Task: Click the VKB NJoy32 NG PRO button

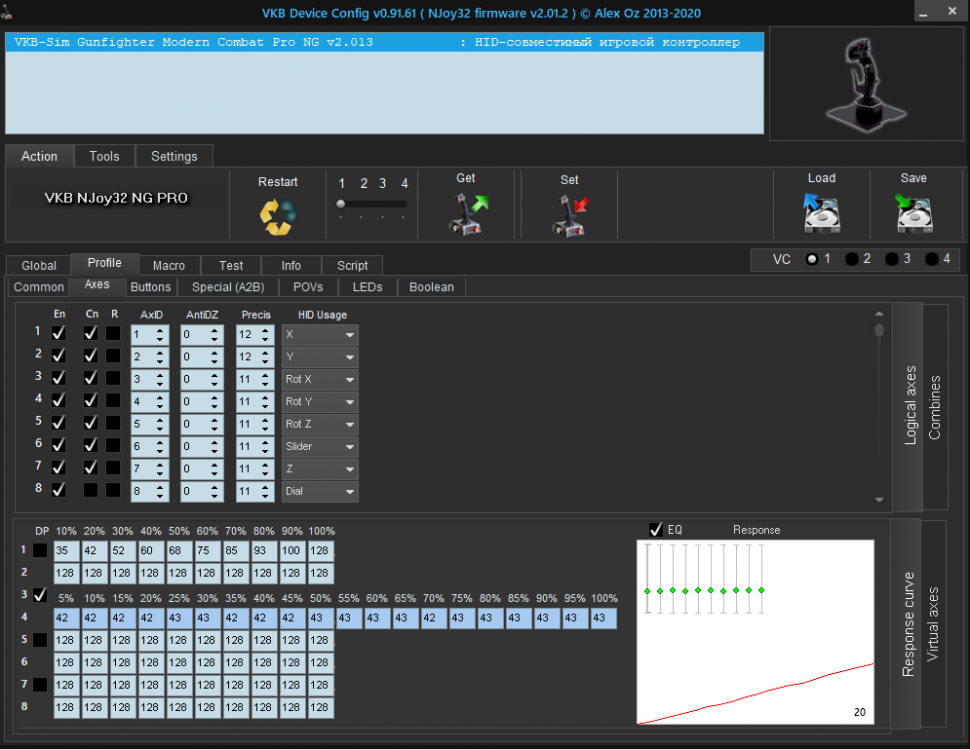Action: [116, 198]
